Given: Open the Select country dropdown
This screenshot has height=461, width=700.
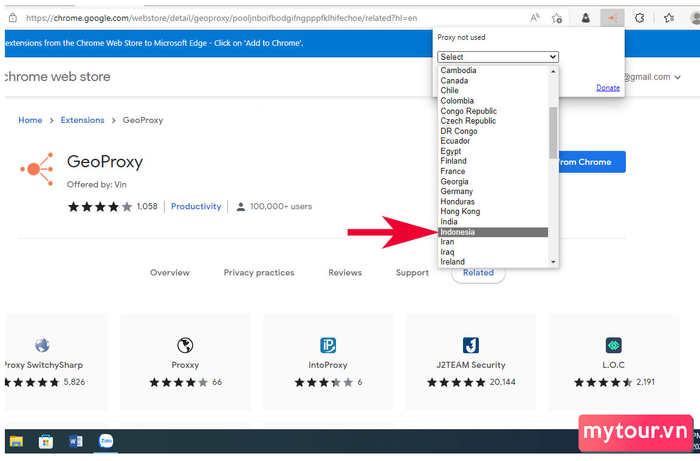Looking at the screenshot, I should 498,57.
